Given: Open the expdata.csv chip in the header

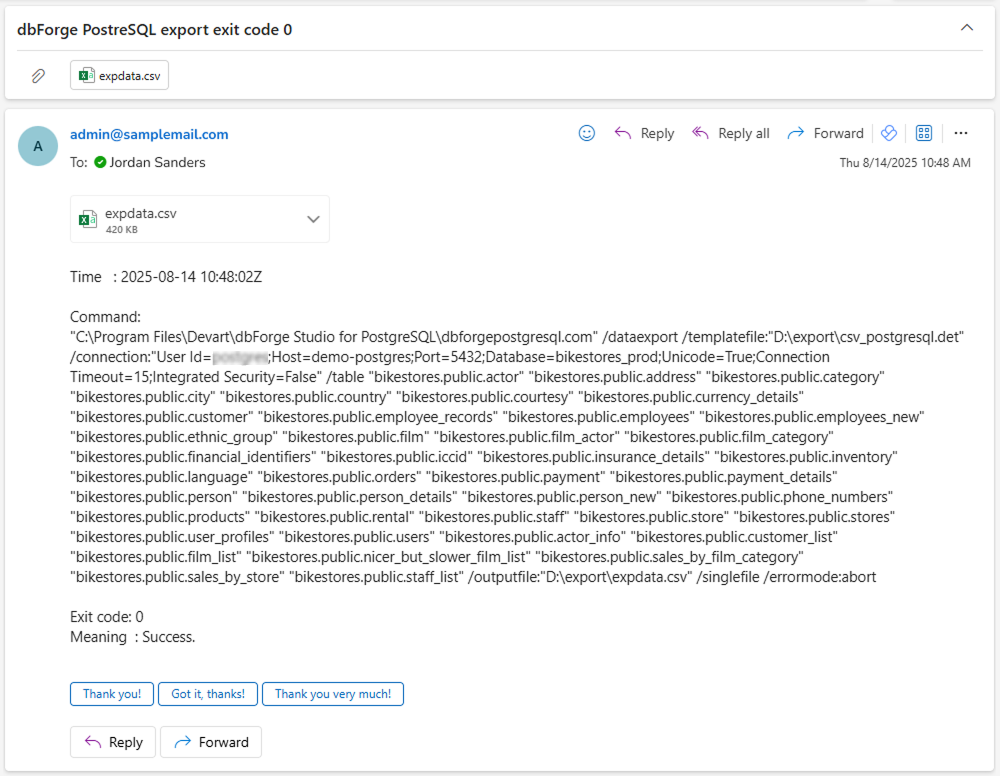Looking at the screenshot, I should (x=119, y=75).
